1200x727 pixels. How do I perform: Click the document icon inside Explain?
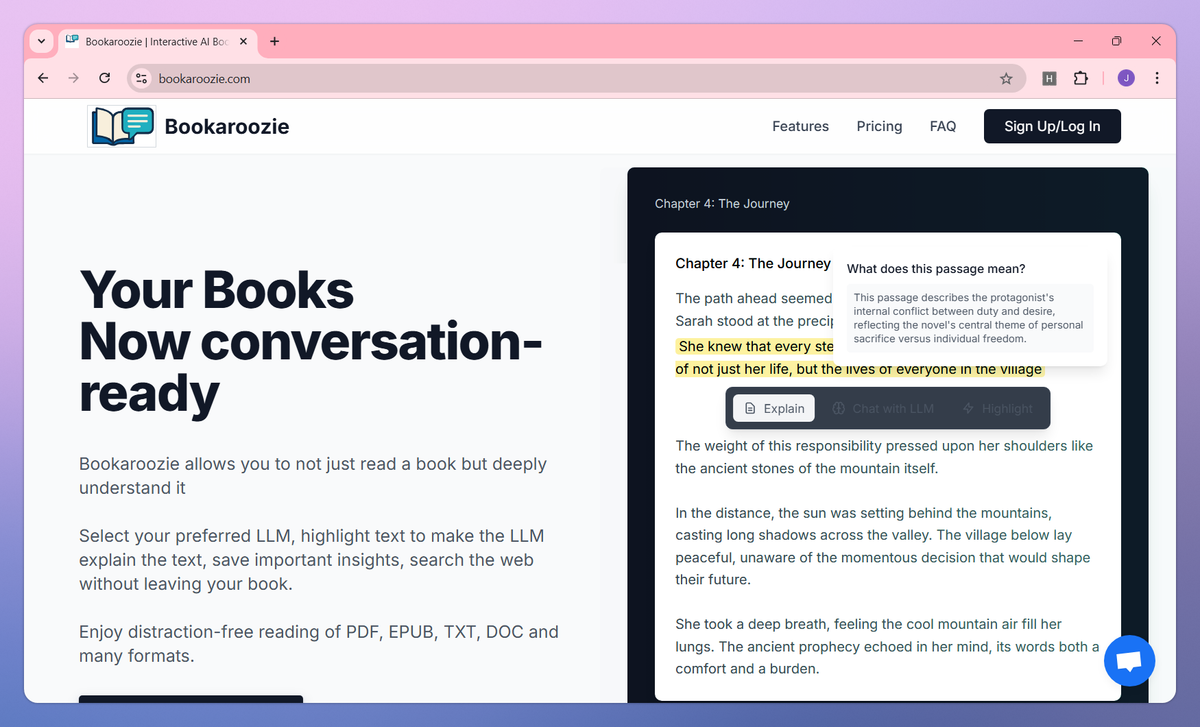(750, 408)
